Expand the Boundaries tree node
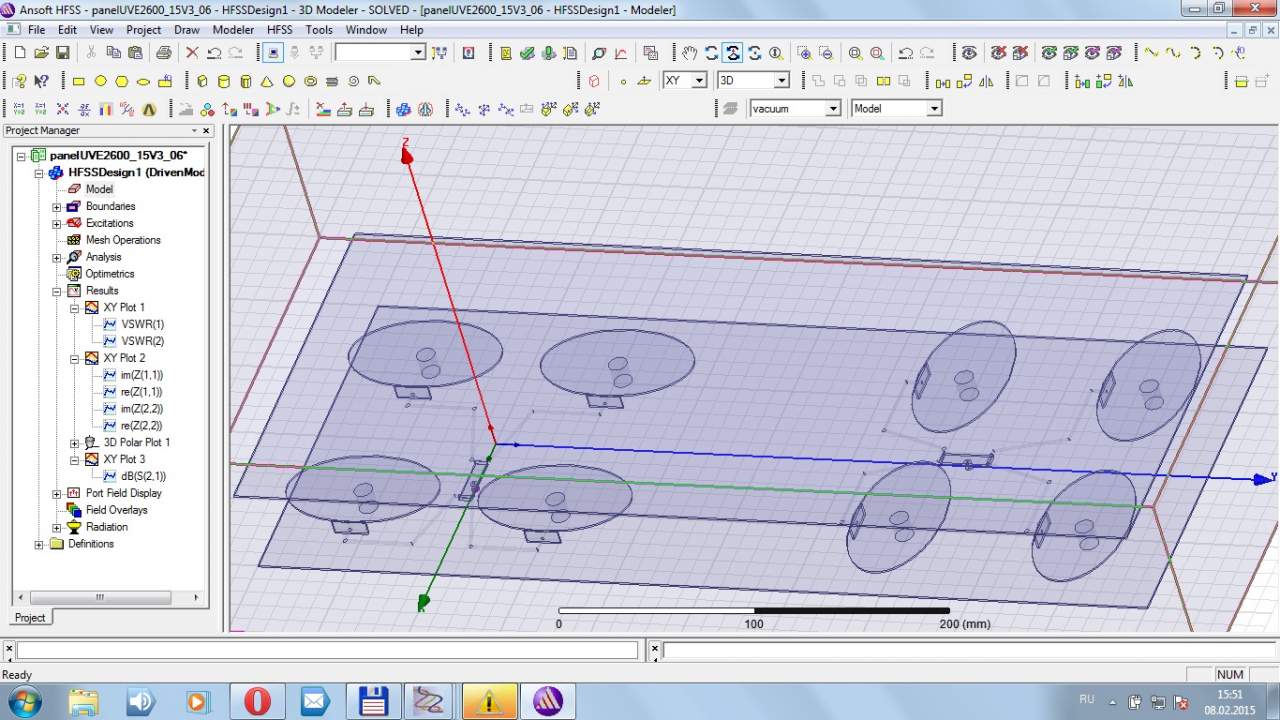The height and width of the screenshot is (720, 1280). click(57, 207)
